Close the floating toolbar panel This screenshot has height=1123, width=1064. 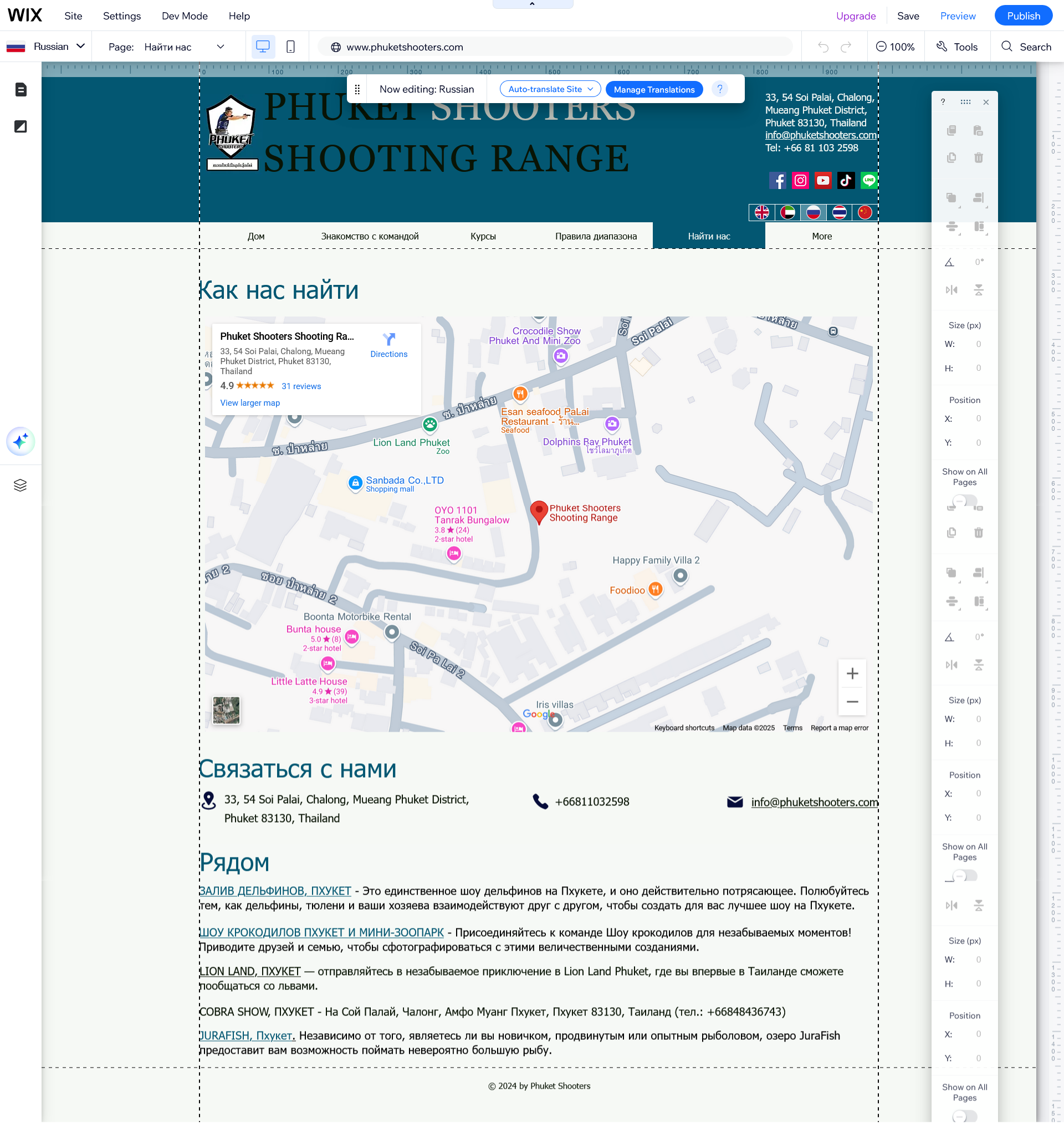(x=986, y=102)
